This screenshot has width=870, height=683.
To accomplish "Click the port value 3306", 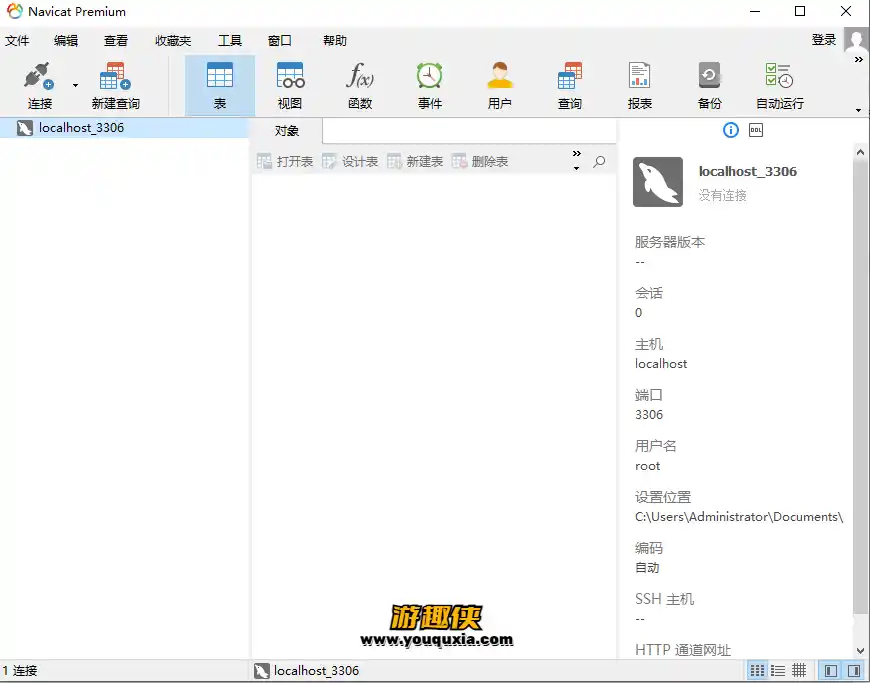I will 649,415.
